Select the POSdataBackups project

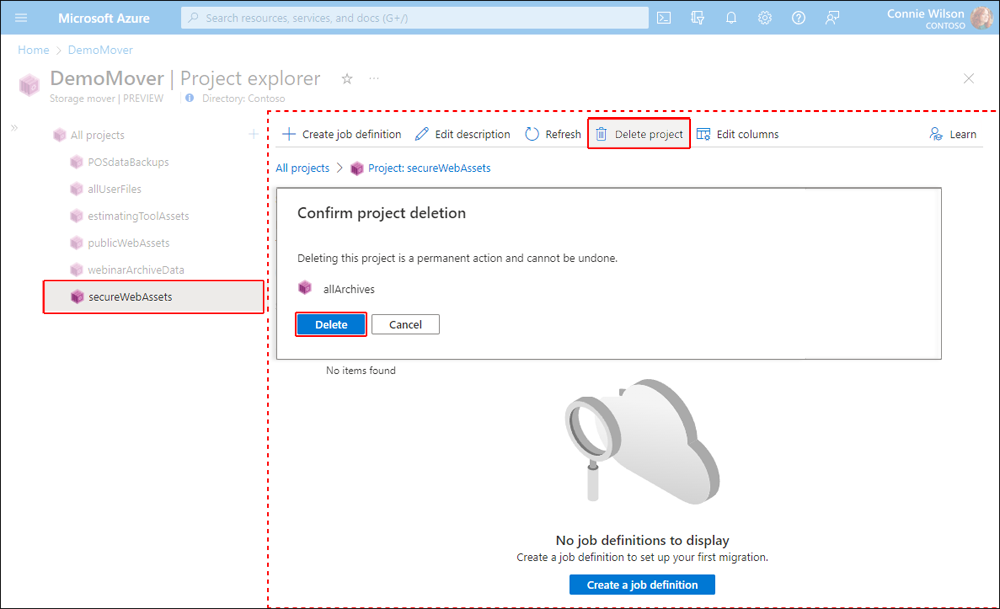click(128, 162)
